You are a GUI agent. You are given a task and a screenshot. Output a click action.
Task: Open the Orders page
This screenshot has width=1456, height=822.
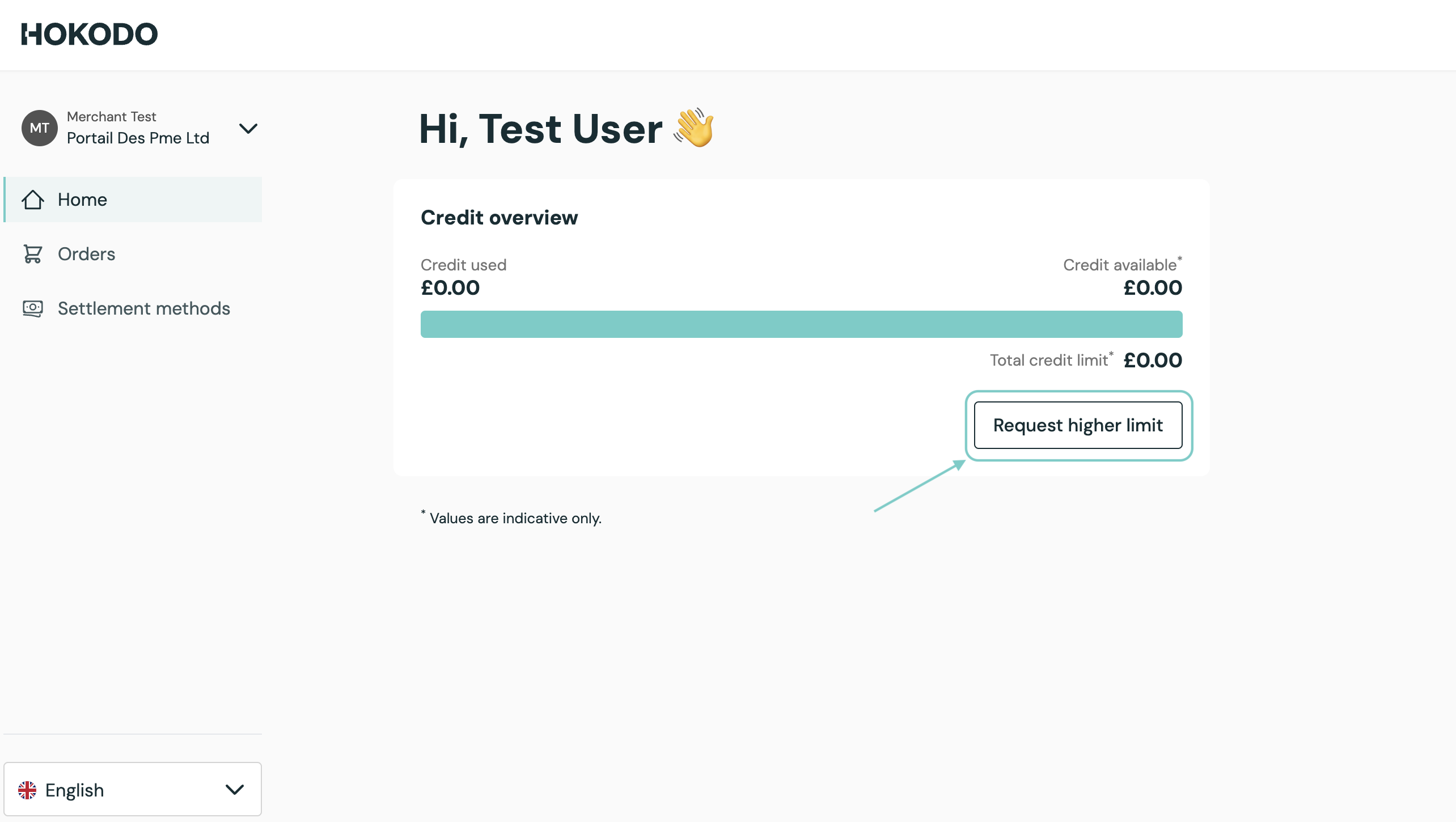tap(86, 254)
